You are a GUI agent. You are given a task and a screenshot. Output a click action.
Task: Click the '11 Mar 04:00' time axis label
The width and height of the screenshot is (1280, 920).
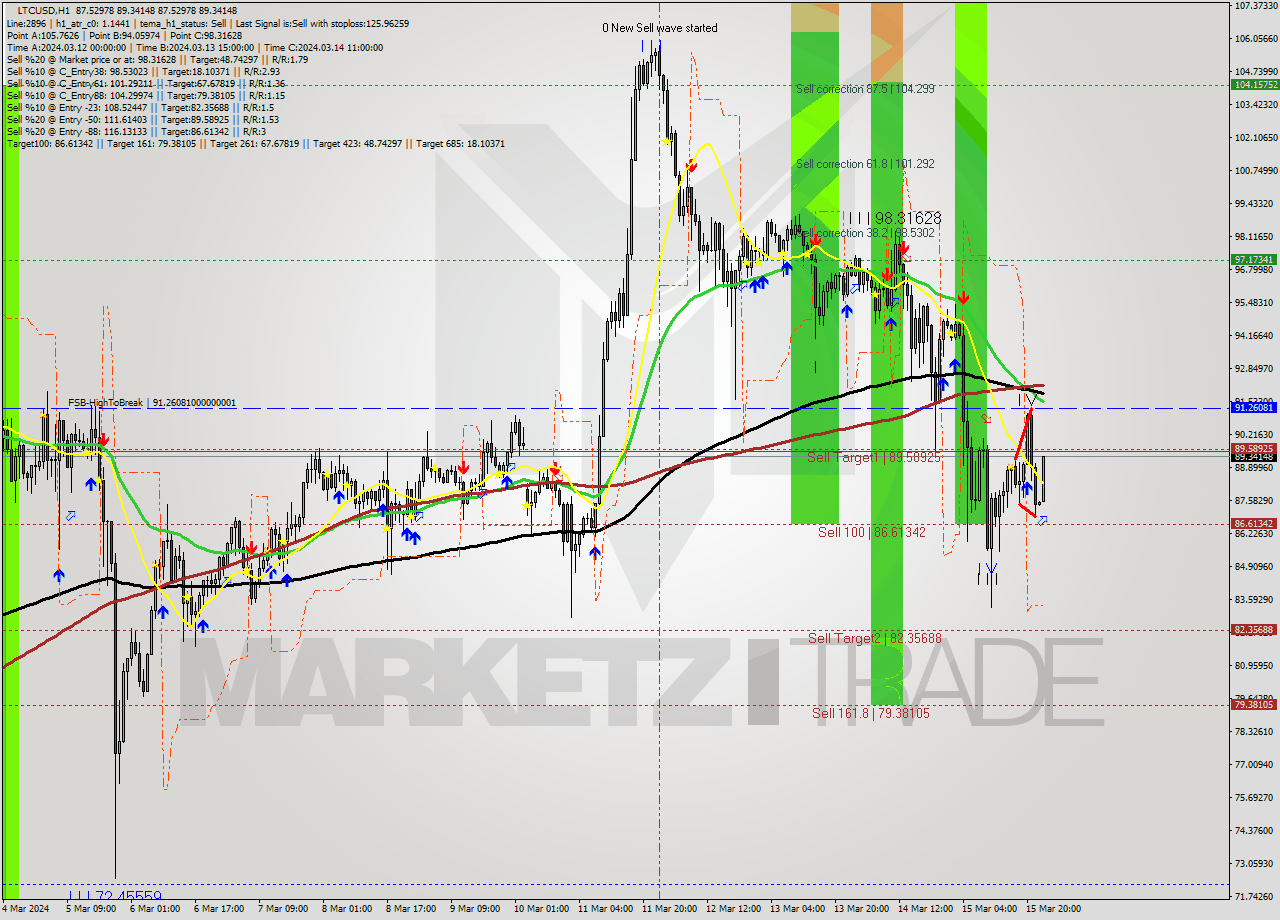[603, 909]
